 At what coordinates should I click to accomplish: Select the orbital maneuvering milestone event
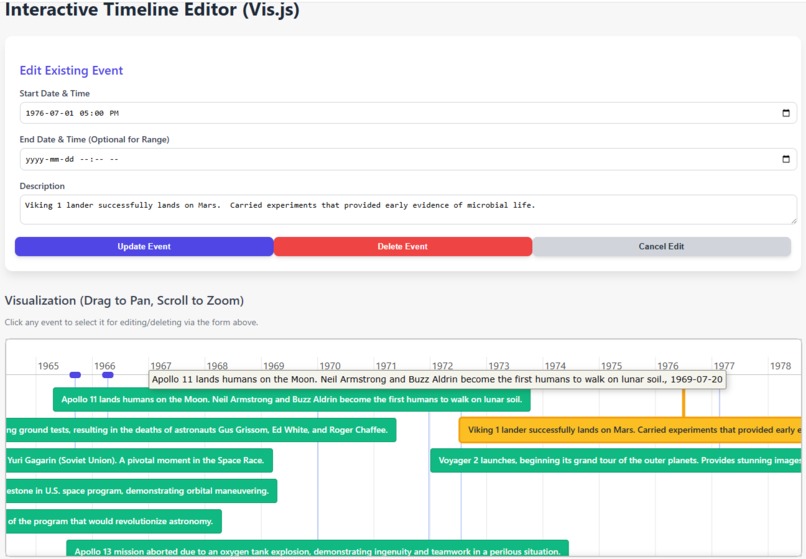(x=141, y=491)
